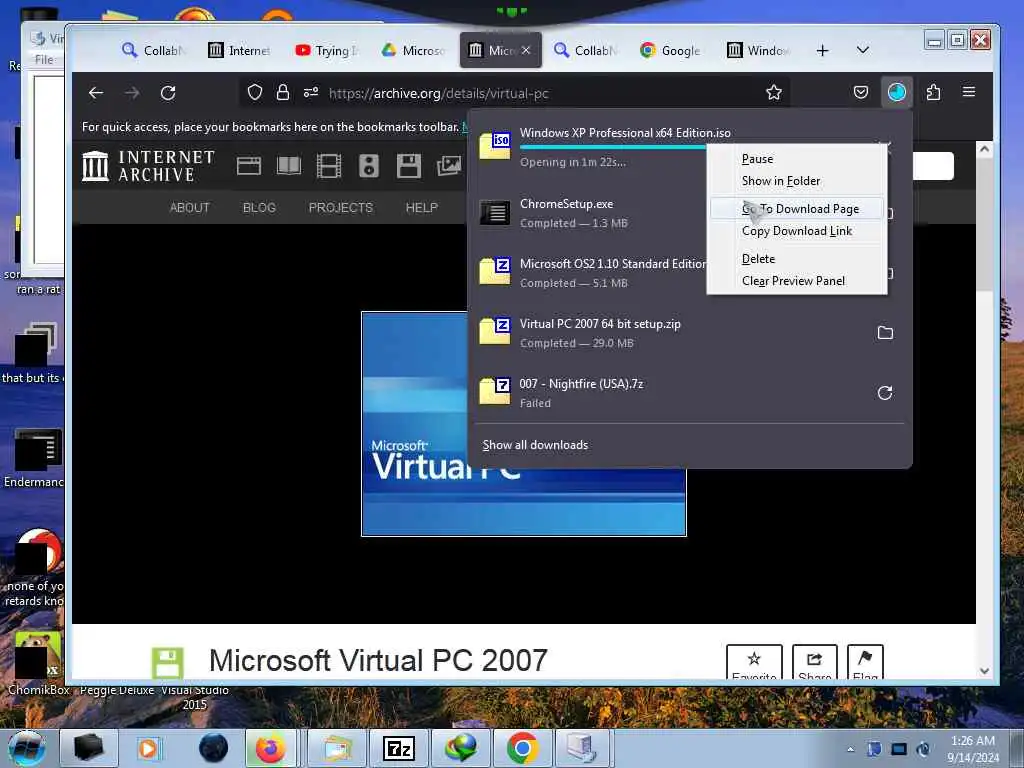Viewport: 1024px width, 768px height.
Task: Click the Windows XP iso download progress bar
Action: [x=613, y=148]
